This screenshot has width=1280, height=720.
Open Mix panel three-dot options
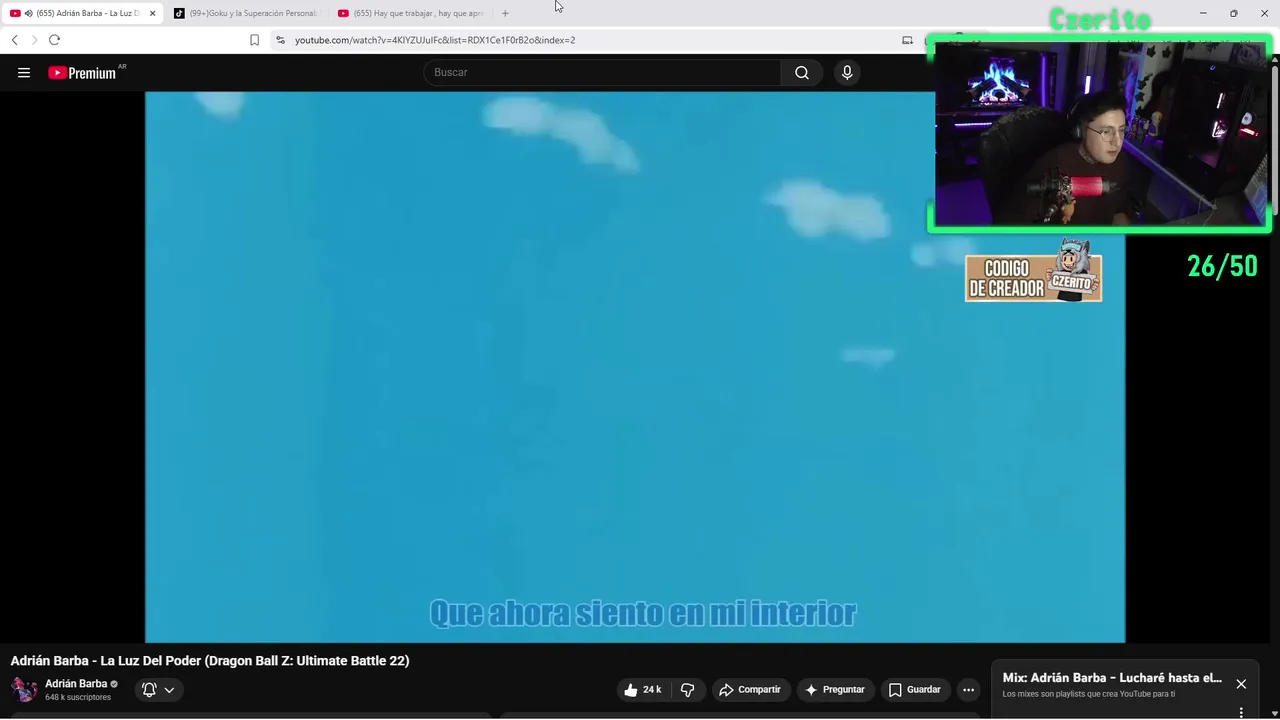[1241, 712]
